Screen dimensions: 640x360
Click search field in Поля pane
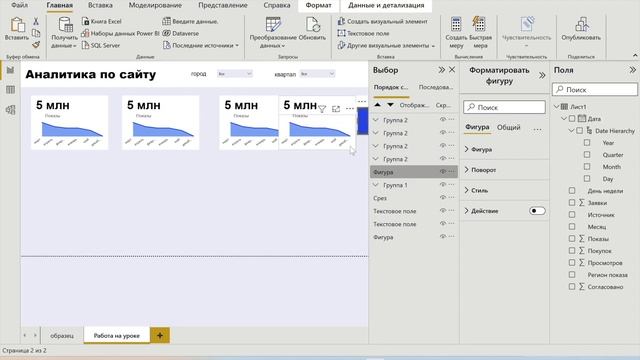coord(595,89)
